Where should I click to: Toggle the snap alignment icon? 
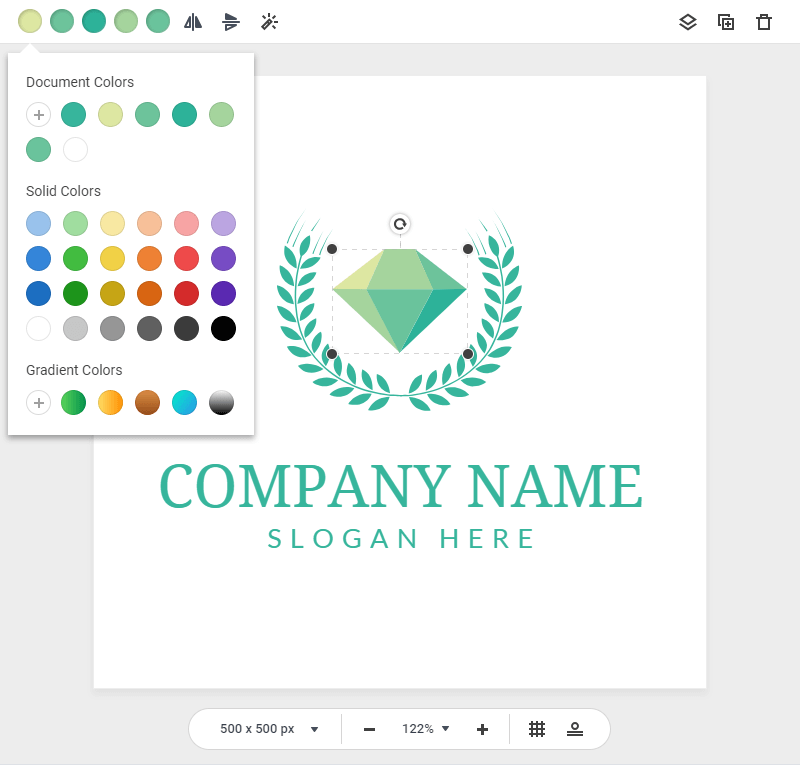click(575, 729)
